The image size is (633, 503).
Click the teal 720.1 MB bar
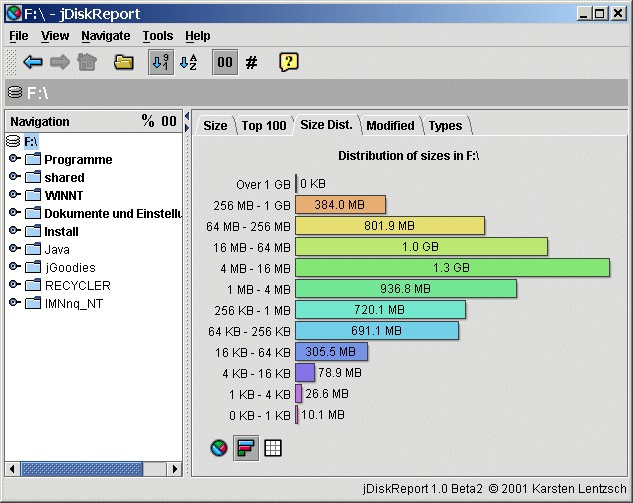tap(380, 310)
